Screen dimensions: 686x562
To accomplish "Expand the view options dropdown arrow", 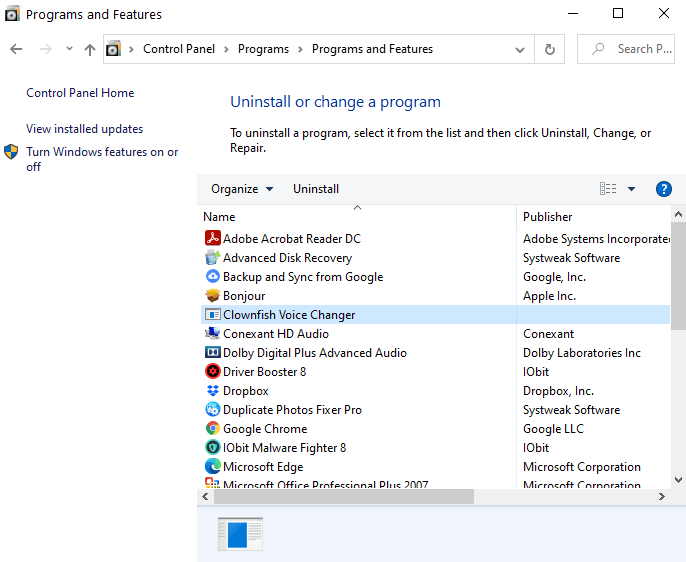I will pyautogui.click(x=631, y=189).
